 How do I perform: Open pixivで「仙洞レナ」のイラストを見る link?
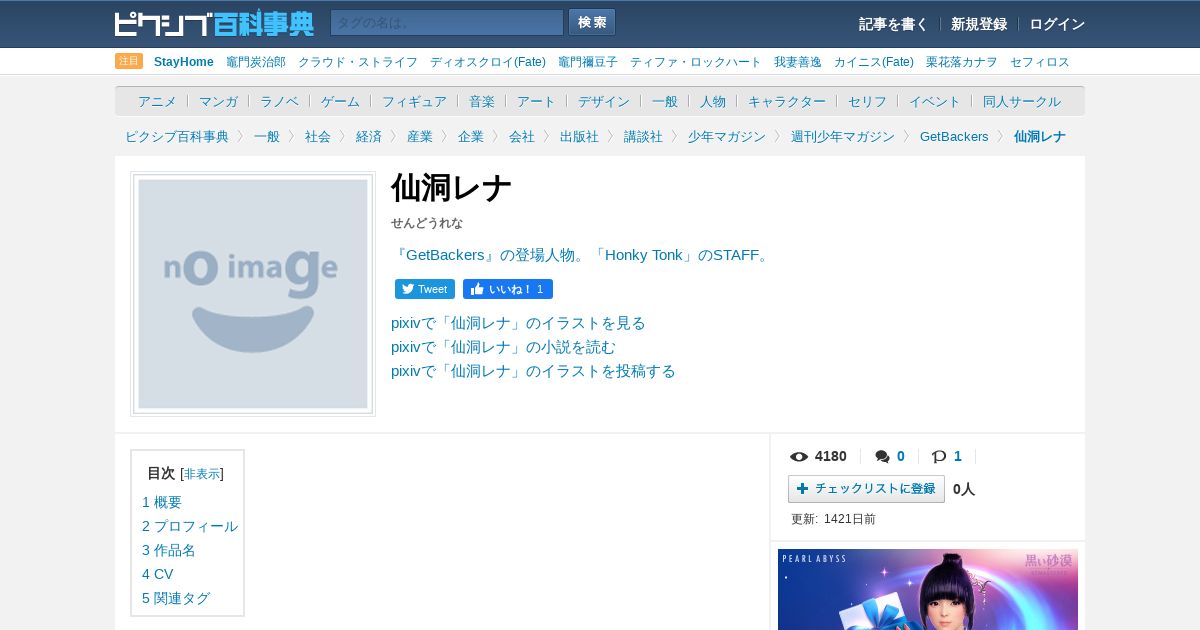(x=518, y=323)
